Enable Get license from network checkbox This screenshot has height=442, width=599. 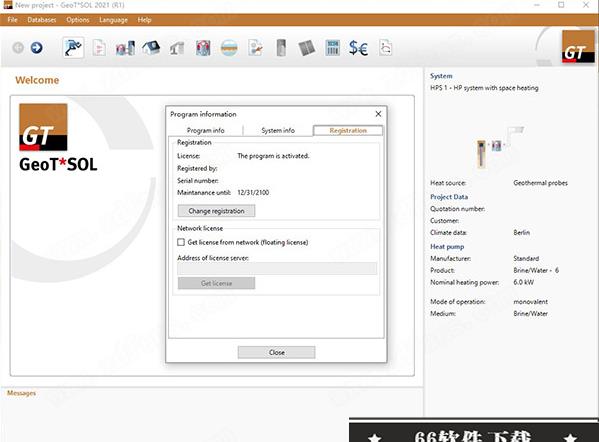tap(181, 242)
